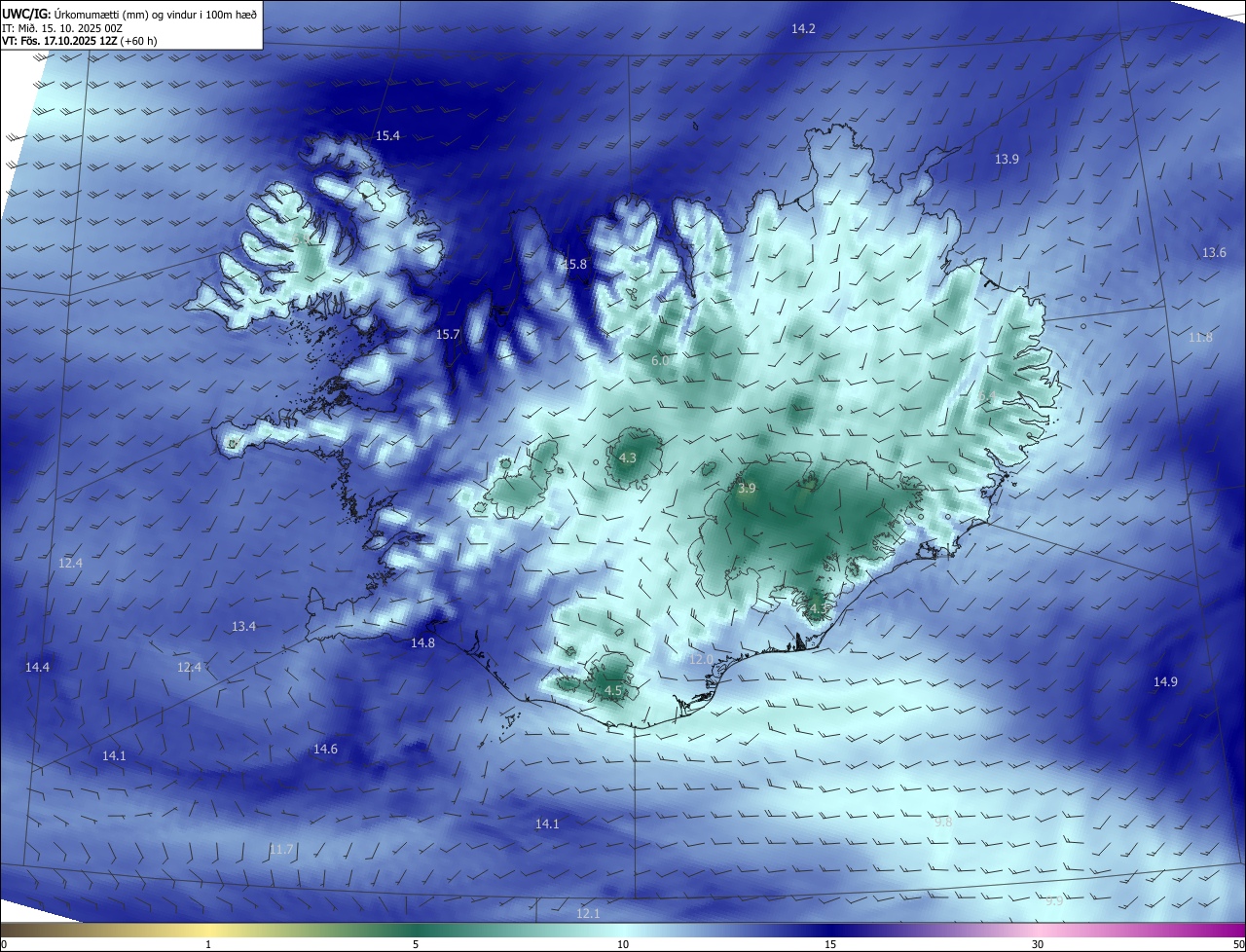1246x952 pixels.
Task: Click the 14.8 value label
Action: coord(422,642)
